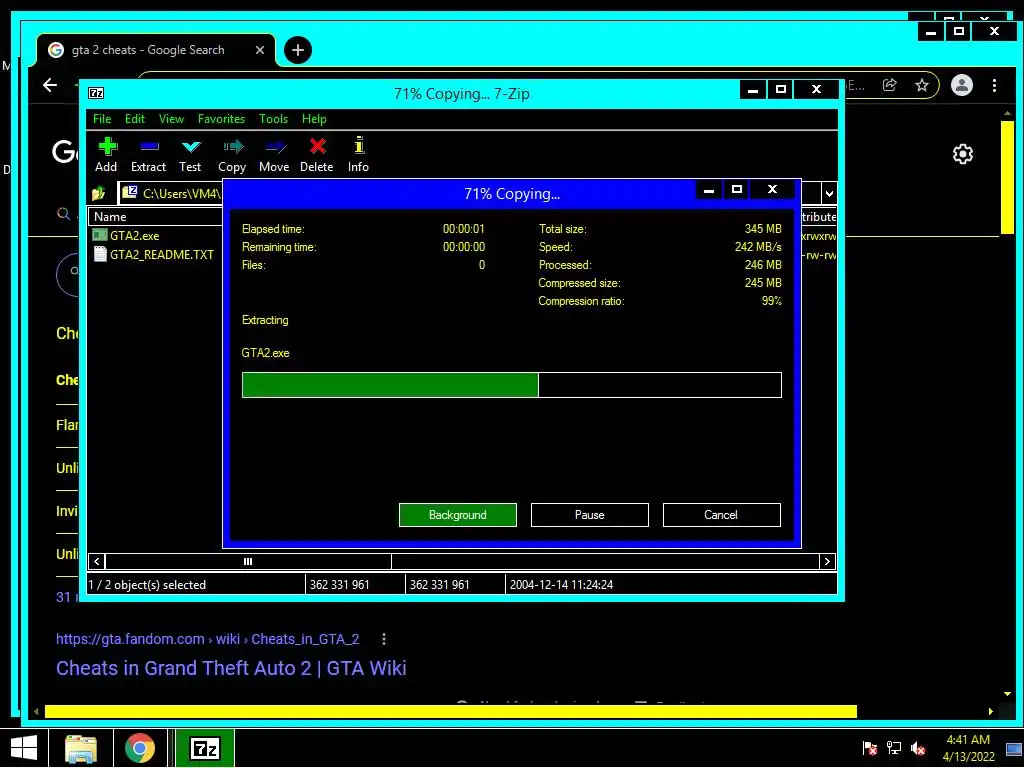Select GTA2.exe file in the list

[x=135, y=236]
